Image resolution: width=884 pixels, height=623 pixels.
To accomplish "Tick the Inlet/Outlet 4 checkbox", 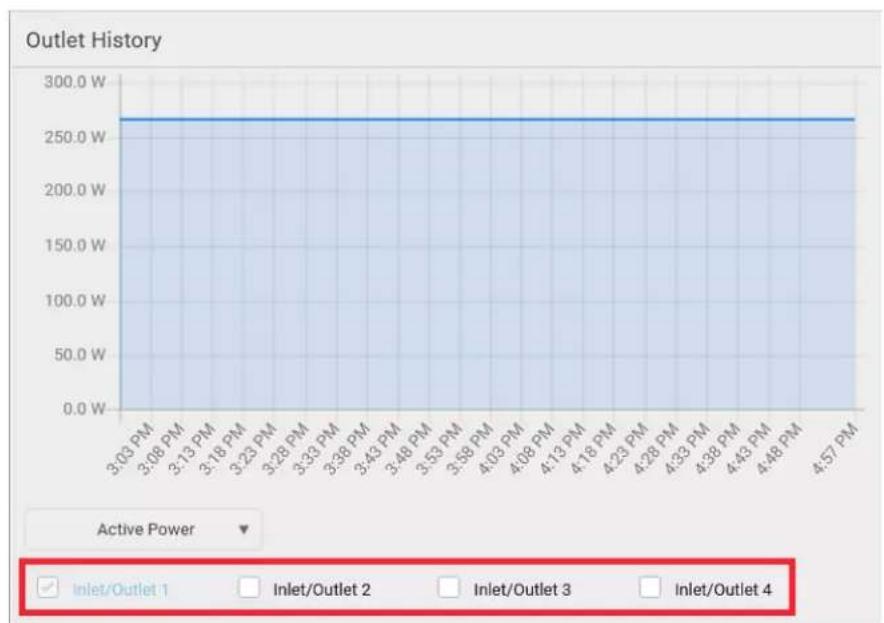I will pos(650,587).
